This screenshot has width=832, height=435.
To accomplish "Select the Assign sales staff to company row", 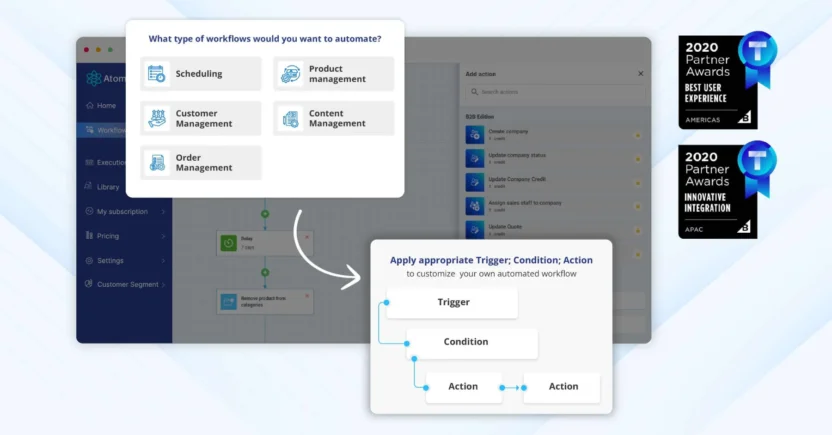I will pos(555,206).
